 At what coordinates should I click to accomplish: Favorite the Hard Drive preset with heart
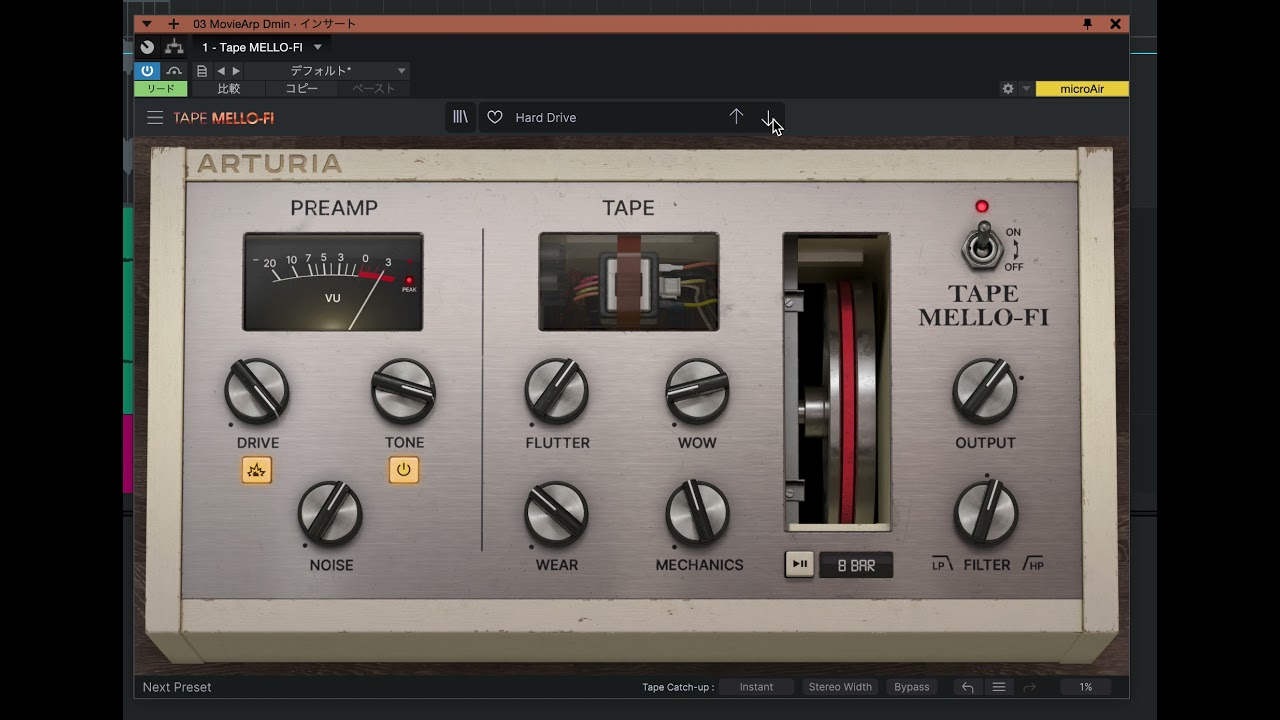[495, 117]
